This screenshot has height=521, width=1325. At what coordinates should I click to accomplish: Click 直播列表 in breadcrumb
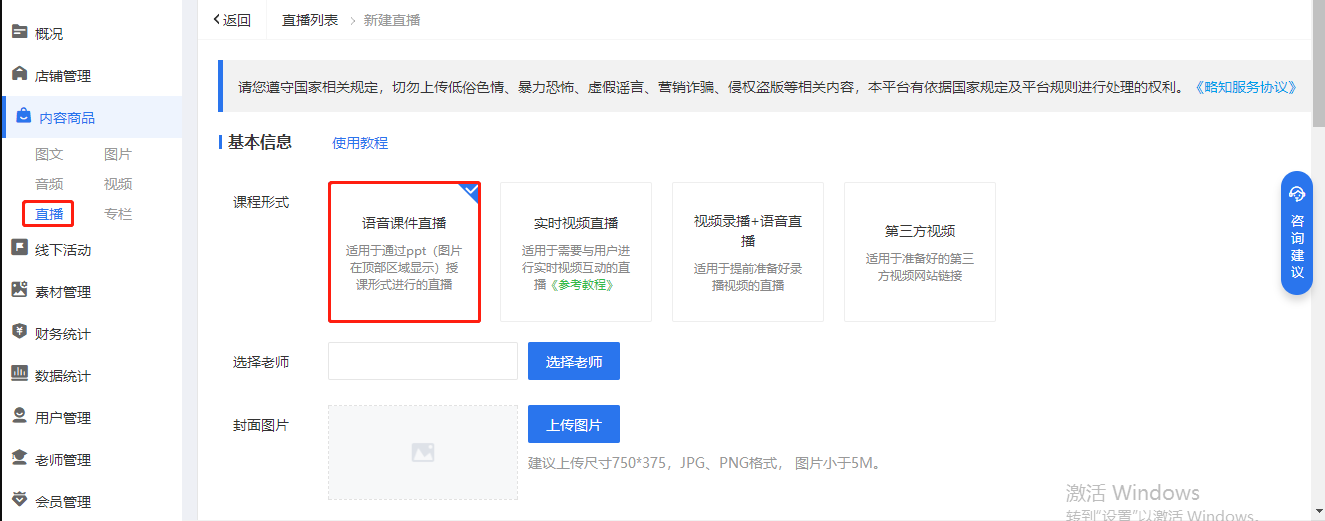click(x=310, y=20)
